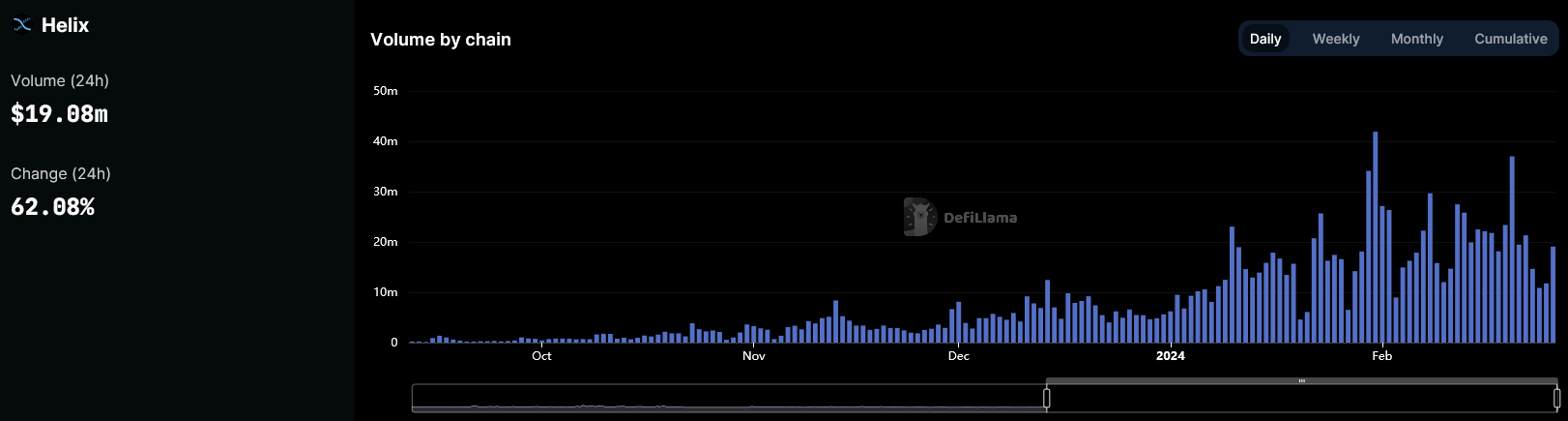This screenshot has width=1568, height=421.
Task: Click the Nov x-axis label
Action: [x=754, y=356]
